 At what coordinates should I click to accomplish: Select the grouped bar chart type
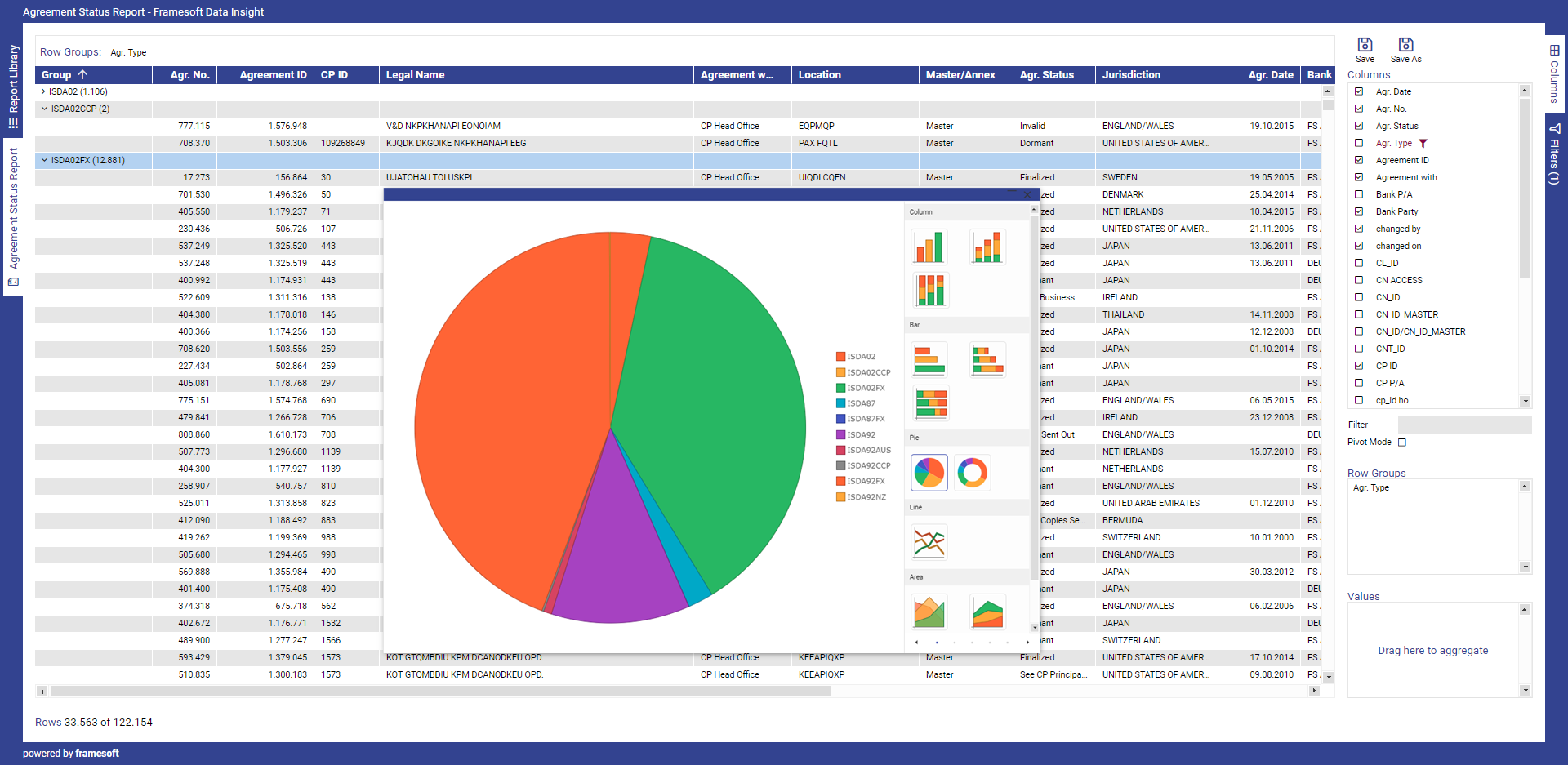pyautogui.click(x=929, y=359)
